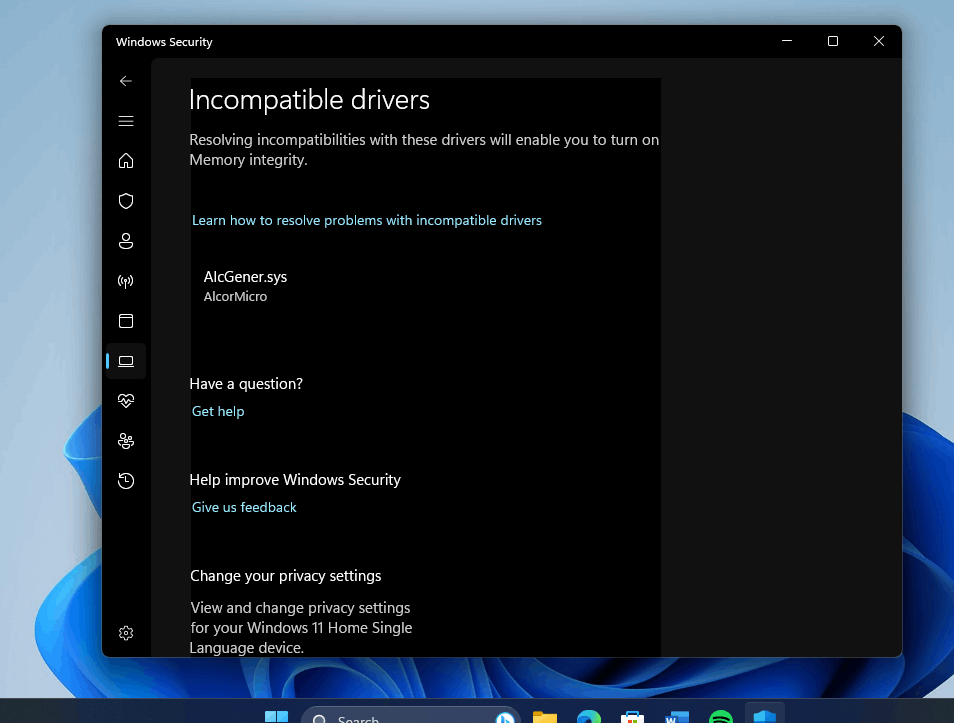Click Windows Security taskbar icon
Viewport: 954px width, 723px height.
coord(765,716)
